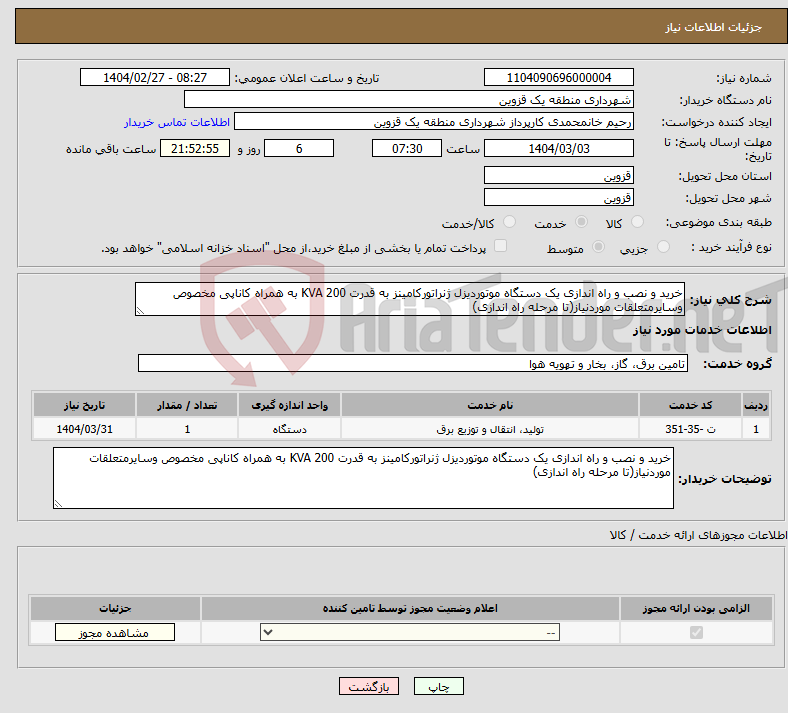The width and height of the screenshot is (788, 713).
Task: Click the remaining days field showing 6
Action: [x=299, y=148]
